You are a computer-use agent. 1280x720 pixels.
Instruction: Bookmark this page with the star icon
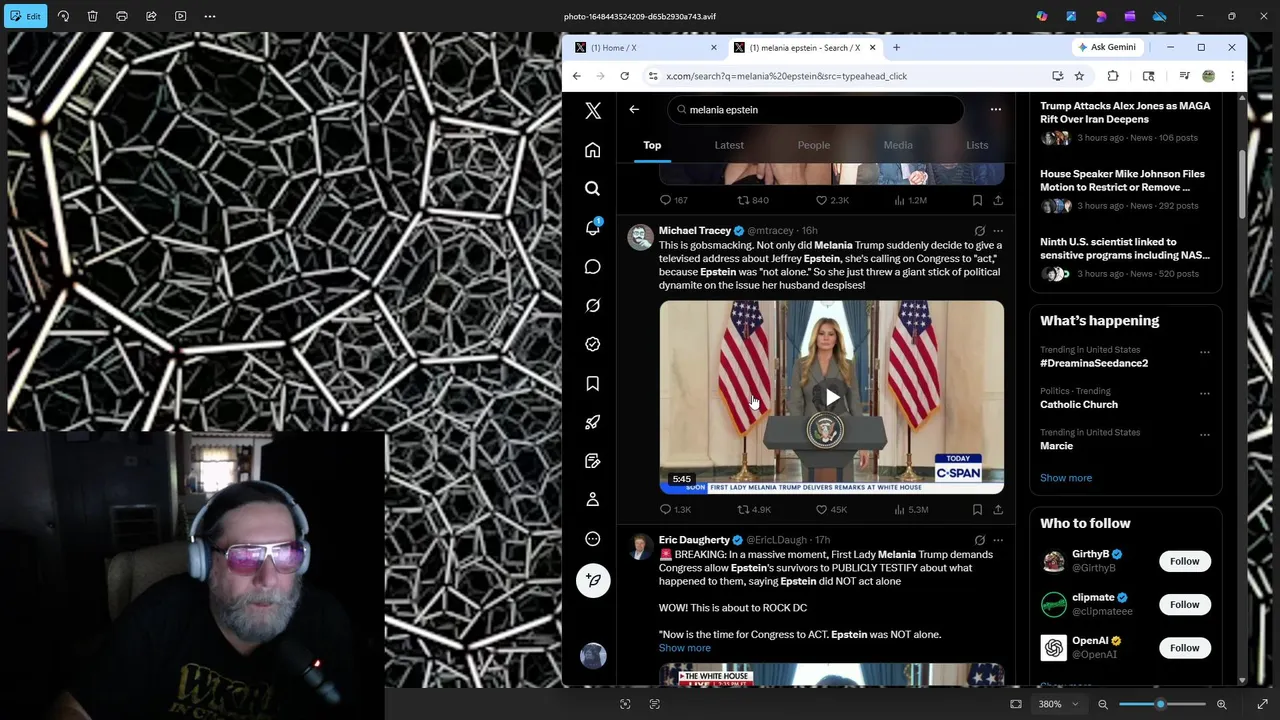tap(1079, 76)
